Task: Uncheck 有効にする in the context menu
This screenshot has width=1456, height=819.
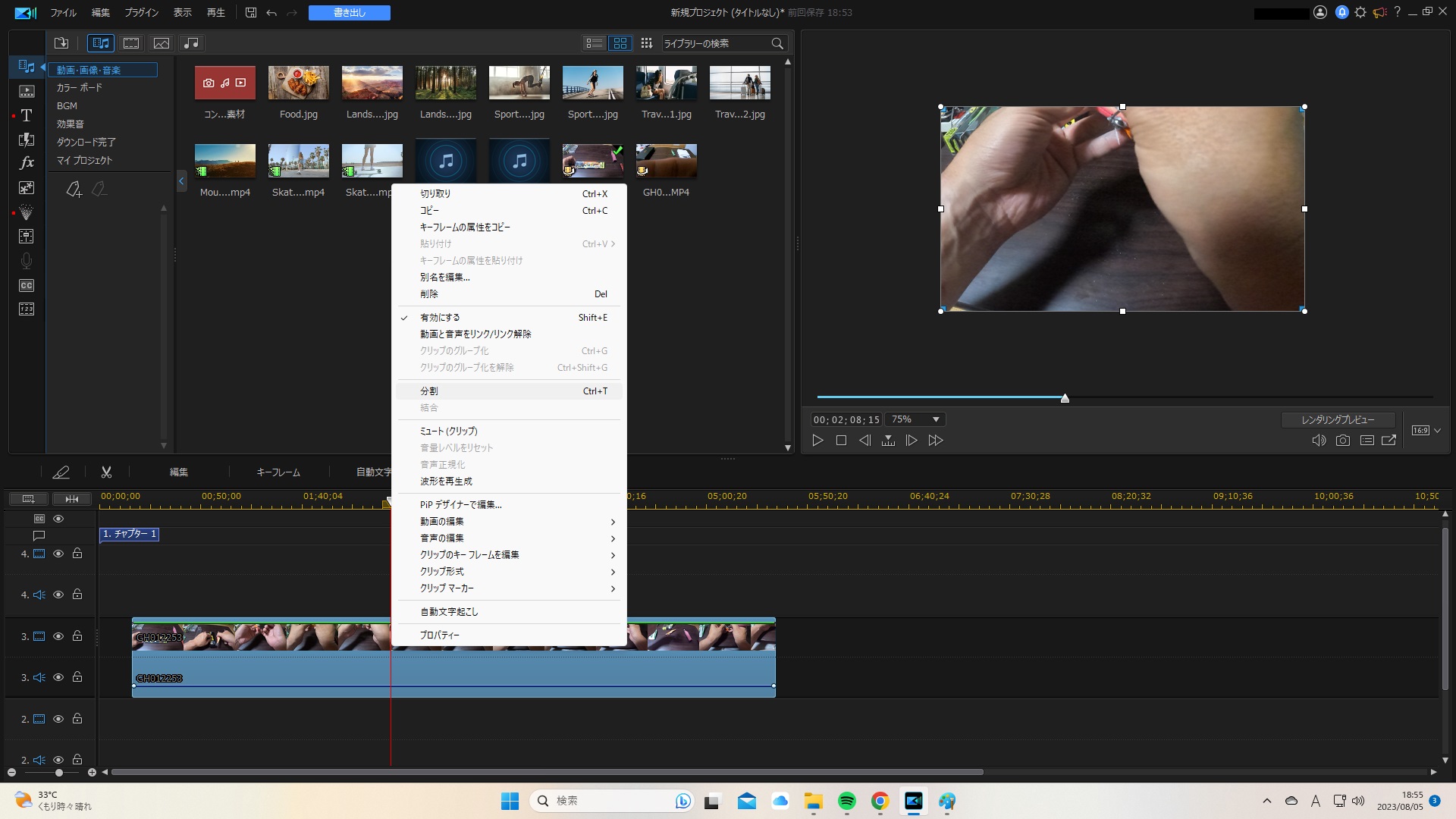Action: click(x=440, y=317)
